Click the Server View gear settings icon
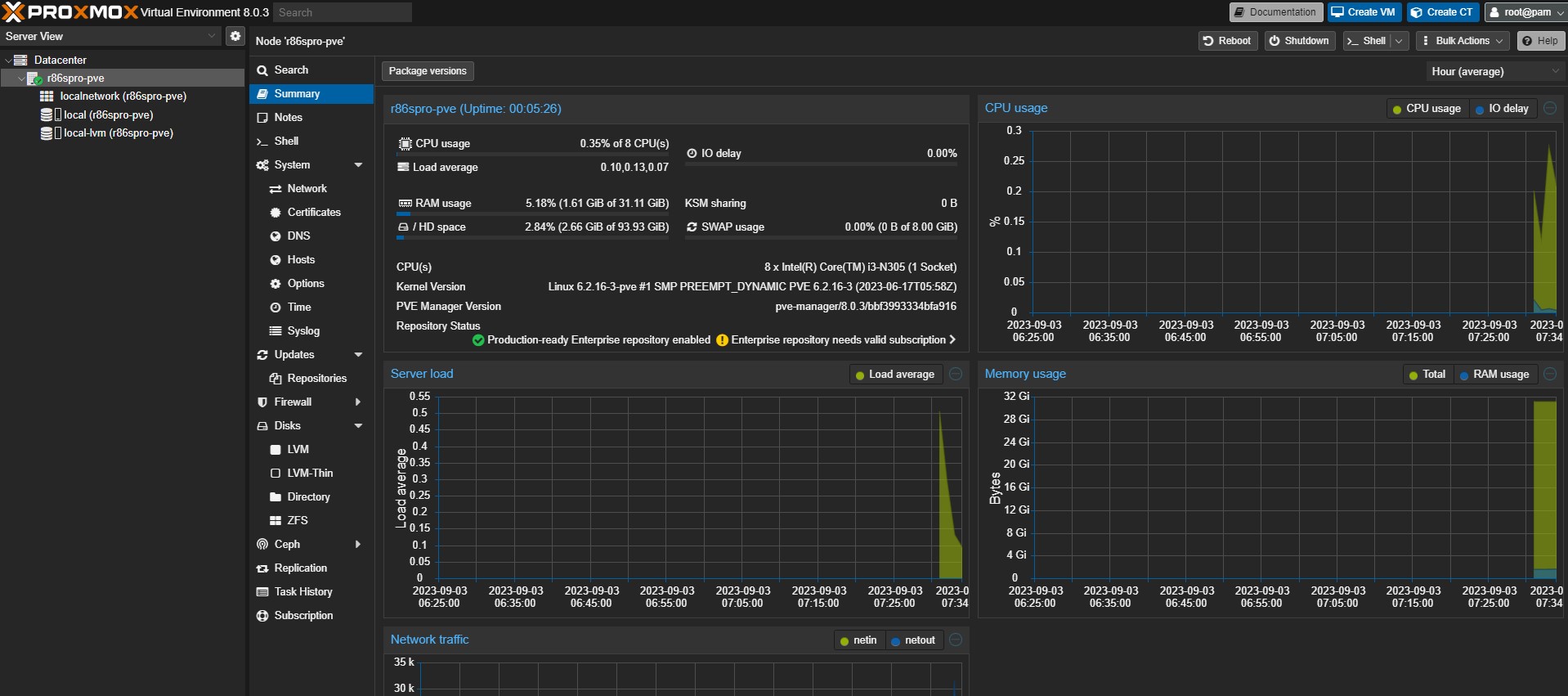Image resolution: width=1568 pixels, height=696 pixels. (x=235, y=36)
